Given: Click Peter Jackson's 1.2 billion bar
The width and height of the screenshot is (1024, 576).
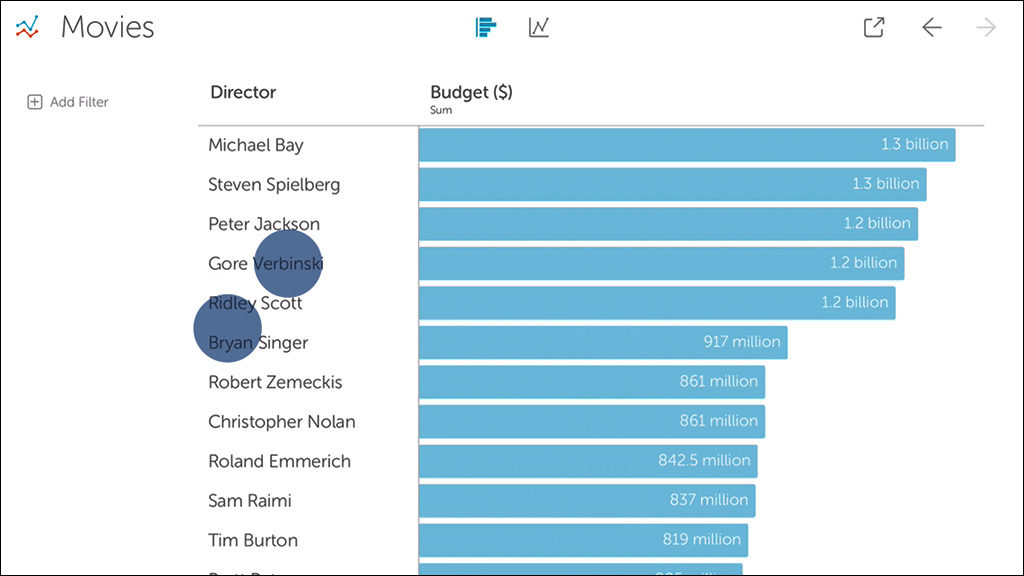Looking at the screenshot, I should (x=668, y=223).
